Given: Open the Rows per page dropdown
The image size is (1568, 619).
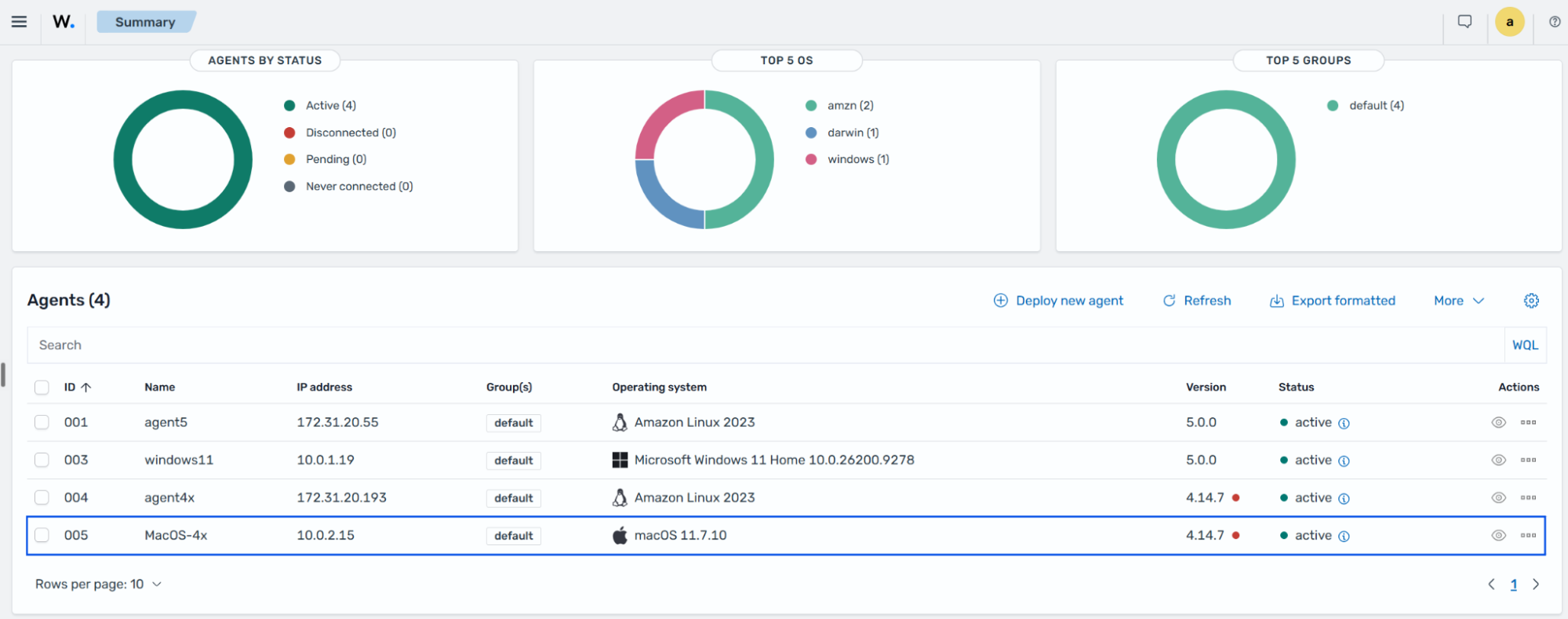Looking at the screenshot, I should (x=98, y=584).
